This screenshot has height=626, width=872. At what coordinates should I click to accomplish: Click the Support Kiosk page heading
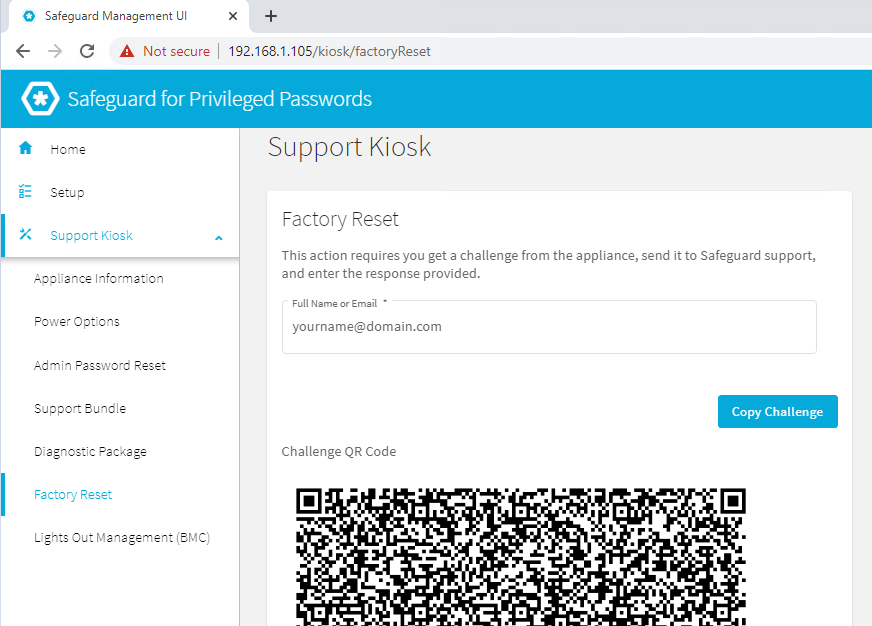[349, 147]
